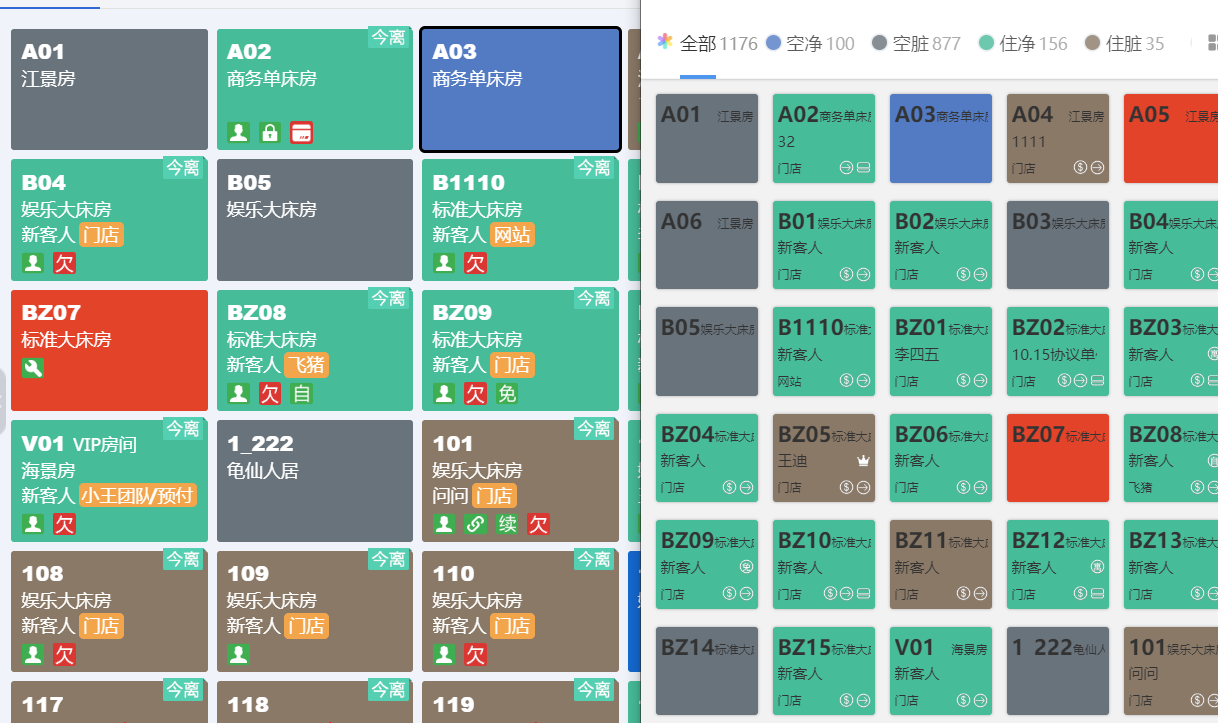The width and height of the screenshot is (1218, 723).
Task: Click the lock icon on room A02 card
Action: [269, 132]
